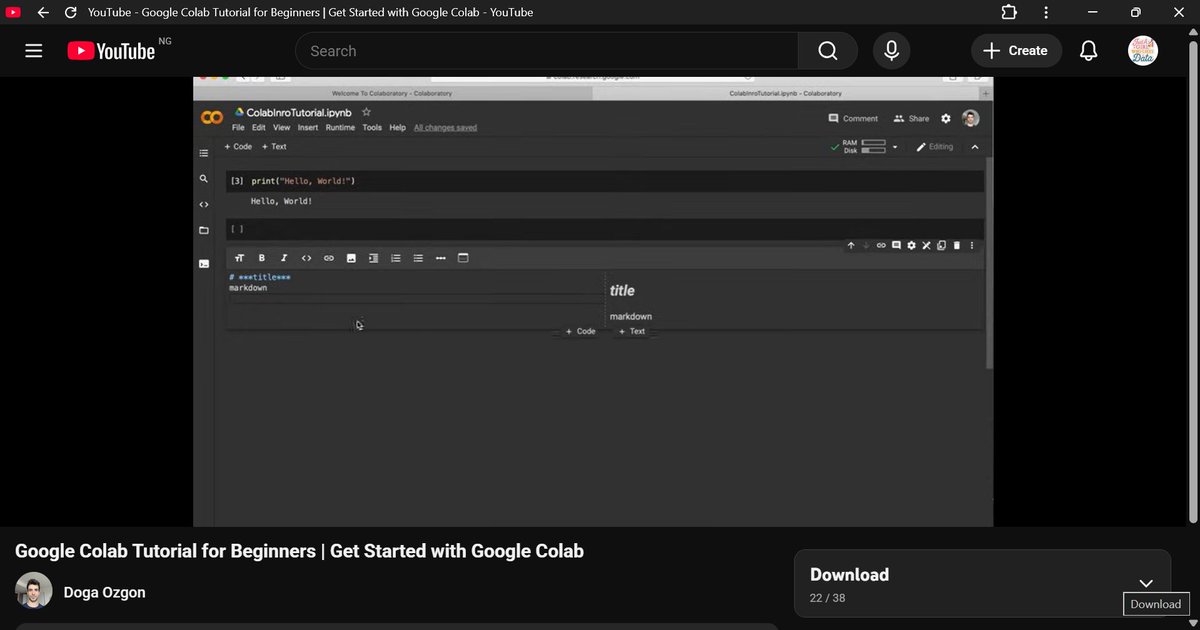This screenshot has width=1200, height=630.
Task: Click Doga Ozgon channel avatar
Action: (x=34, y=591)
